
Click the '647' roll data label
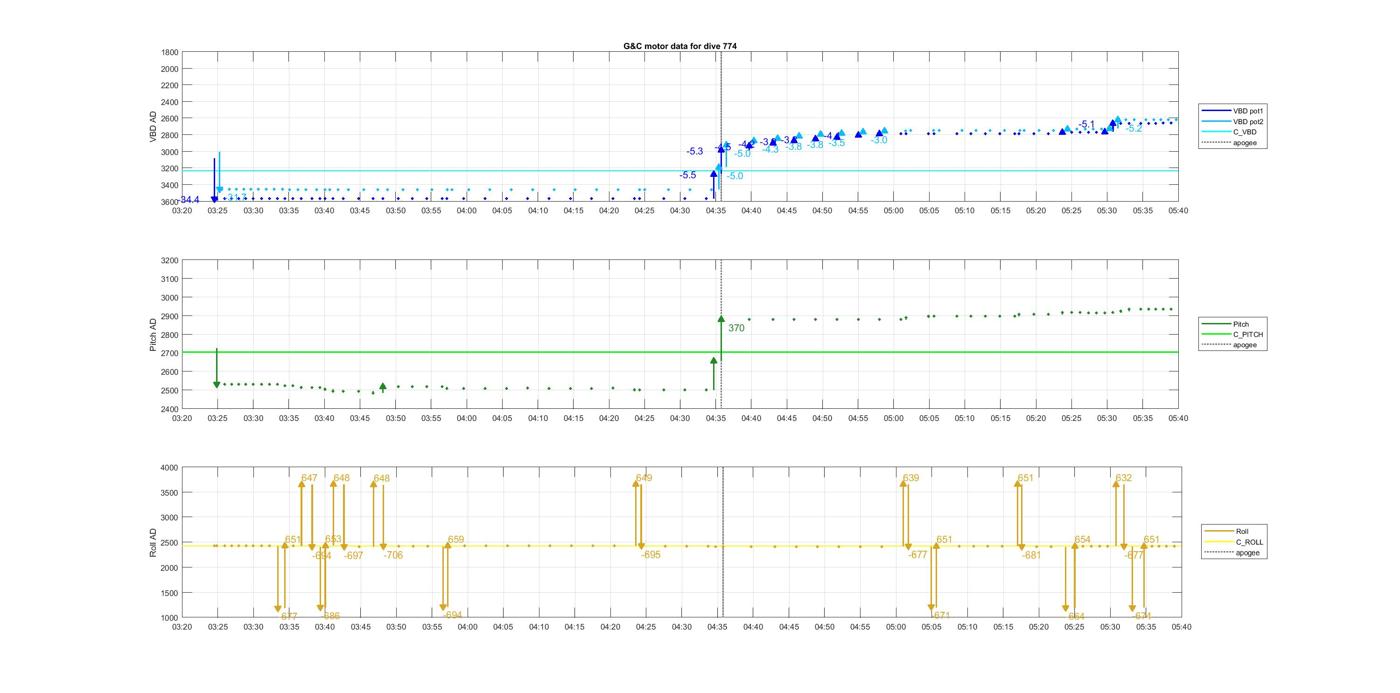(309, 478)
